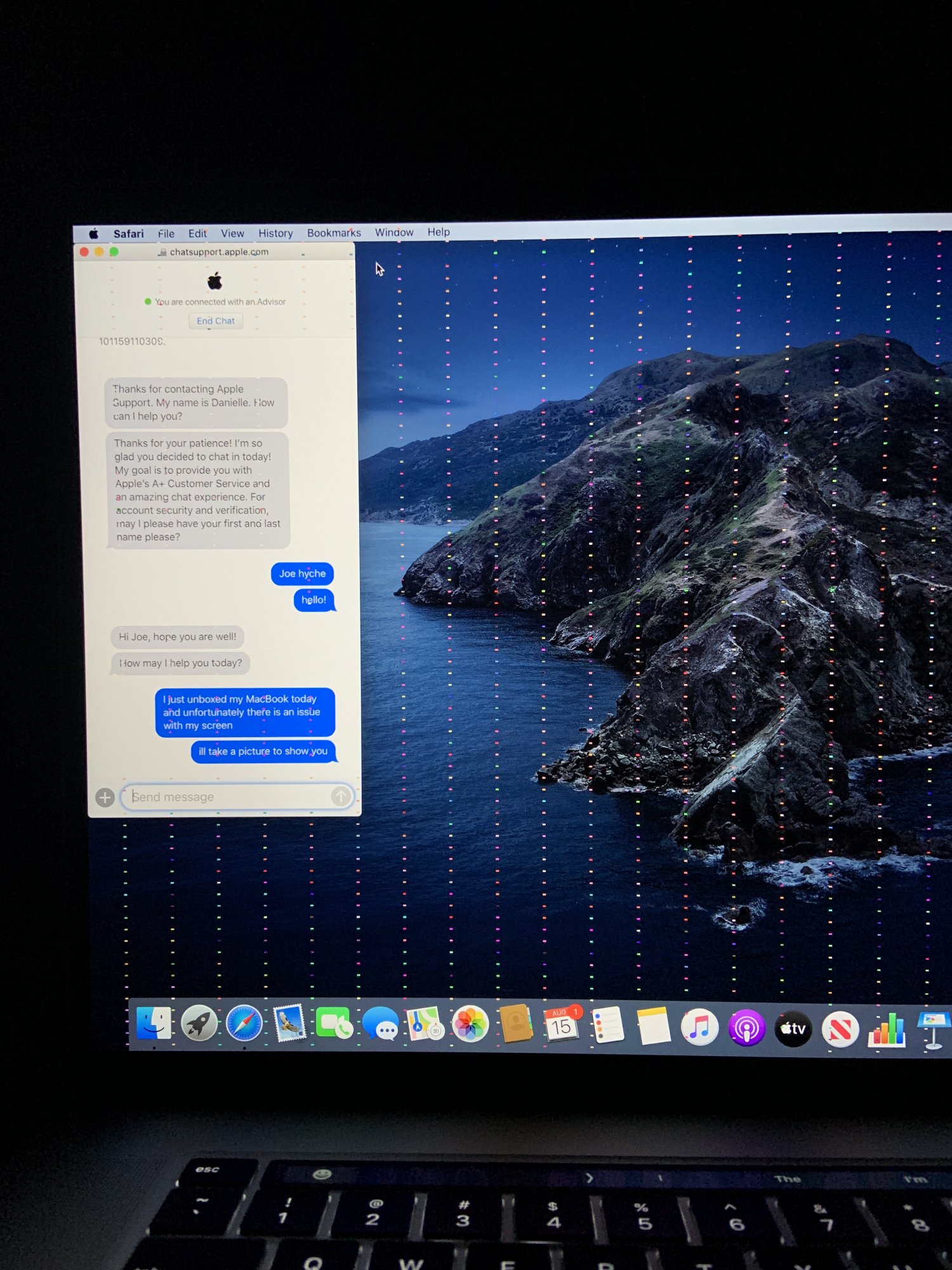
Task: Minimize the Safari chat window
Action: click(x=99, y=251)
